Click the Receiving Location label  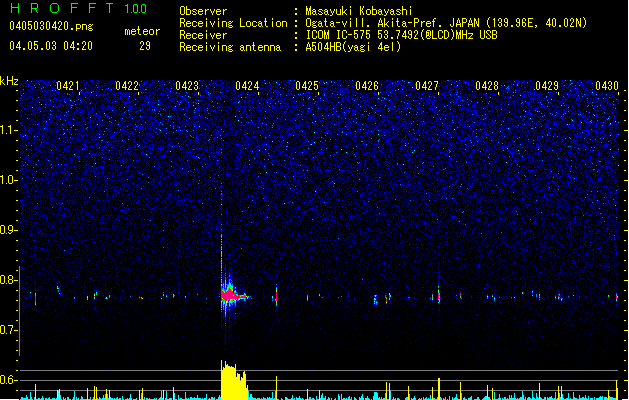[233, 23]
